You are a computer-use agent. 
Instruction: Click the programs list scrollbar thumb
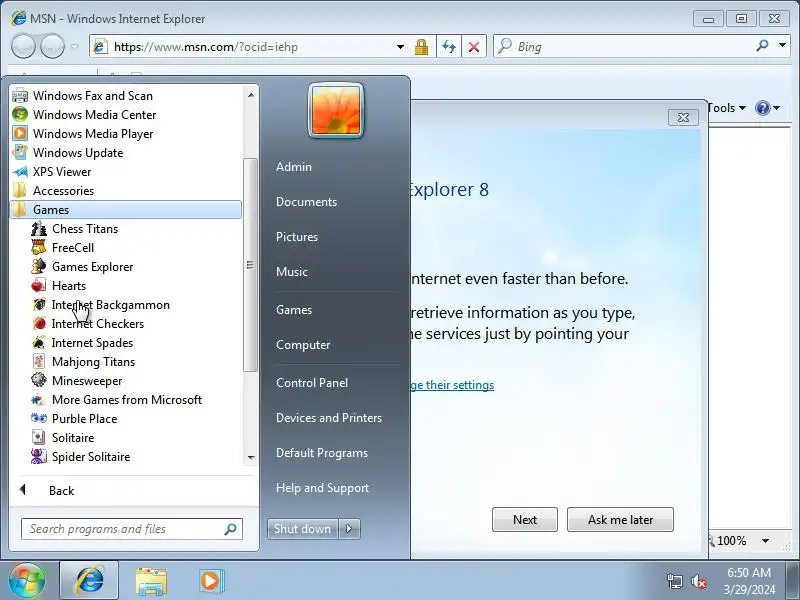[250, 265]
